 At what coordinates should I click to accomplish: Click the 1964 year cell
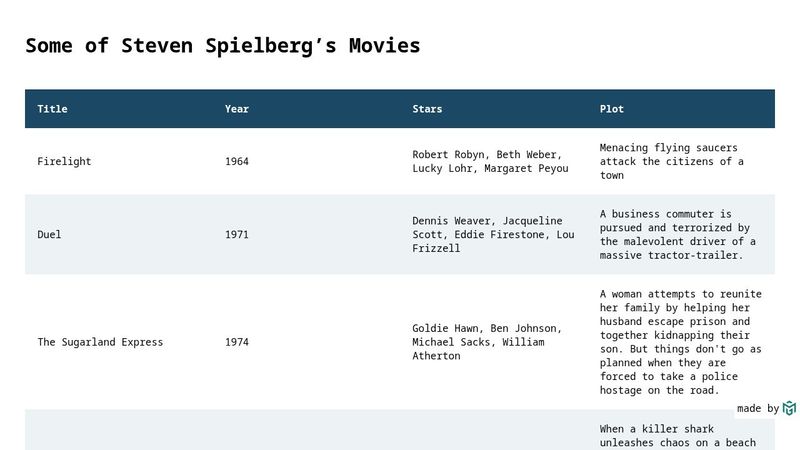point(306,161)
